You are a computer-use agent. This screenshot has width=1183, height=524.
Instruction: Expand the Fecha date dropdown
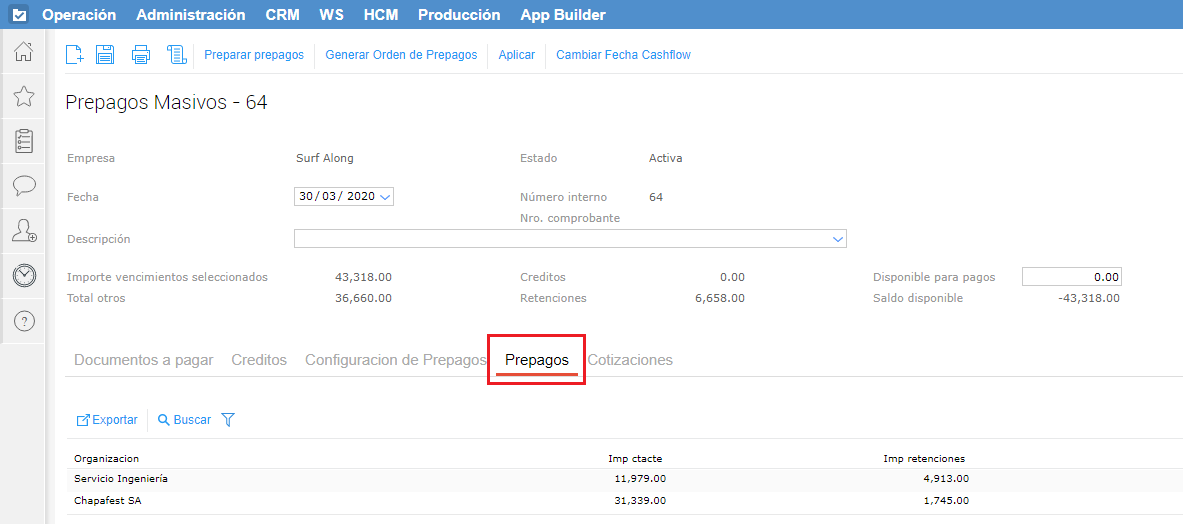point(386,197)
